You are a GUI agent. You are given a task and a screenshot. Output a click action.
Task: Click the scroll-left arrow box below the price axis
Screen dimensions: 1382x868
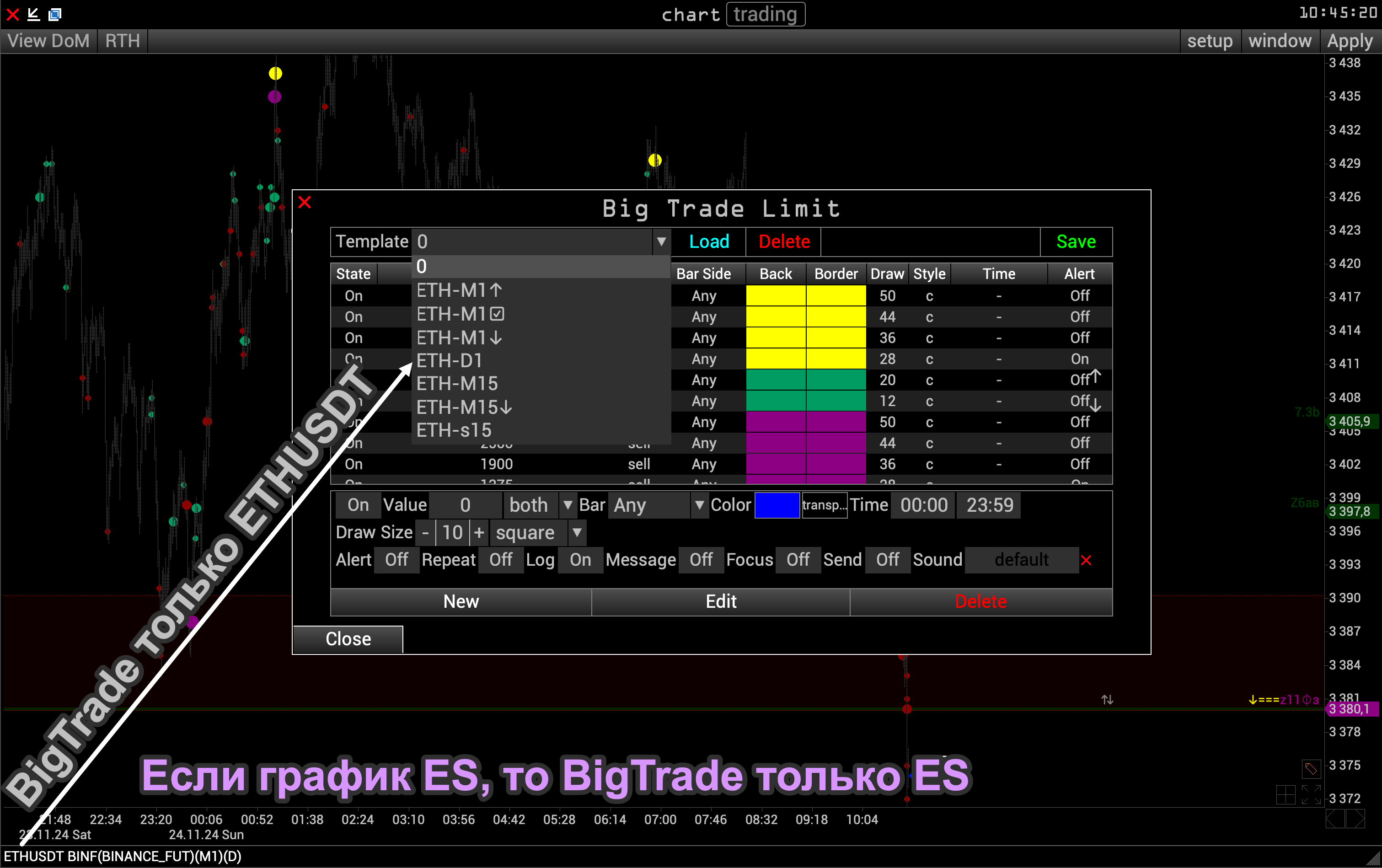(1335, 819)
